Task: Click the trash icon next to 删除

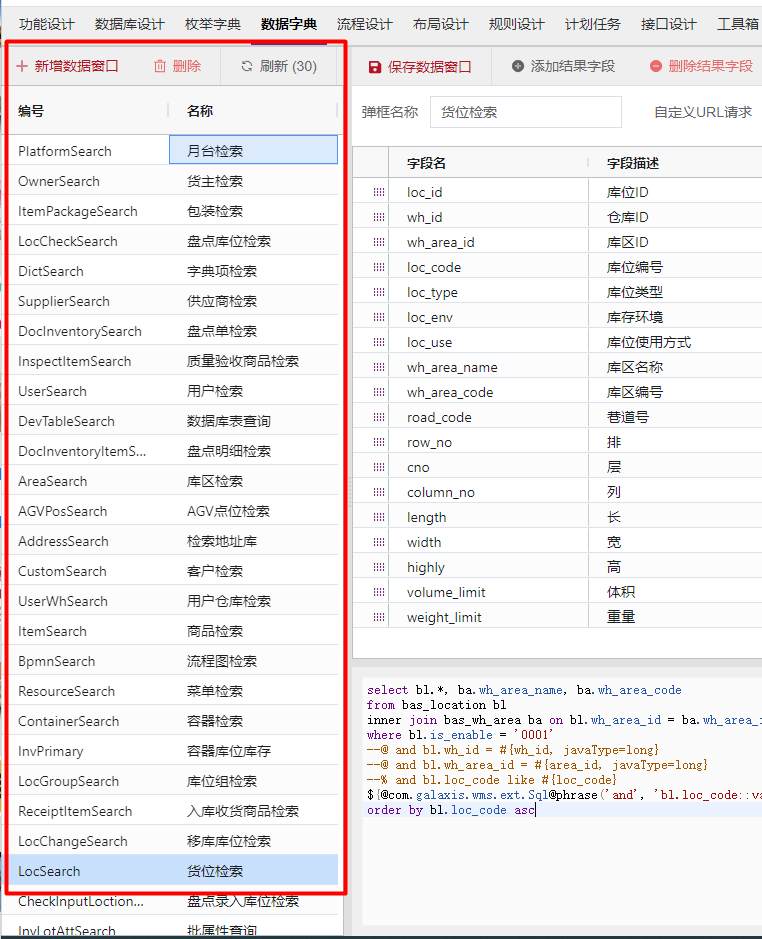Action: click(160, 66)
